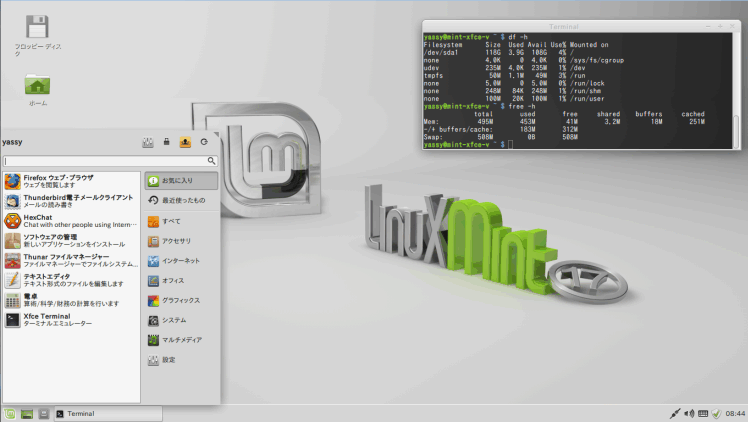
Task: Click the show desktop panel icon
Action: click(x=27, y=414)
